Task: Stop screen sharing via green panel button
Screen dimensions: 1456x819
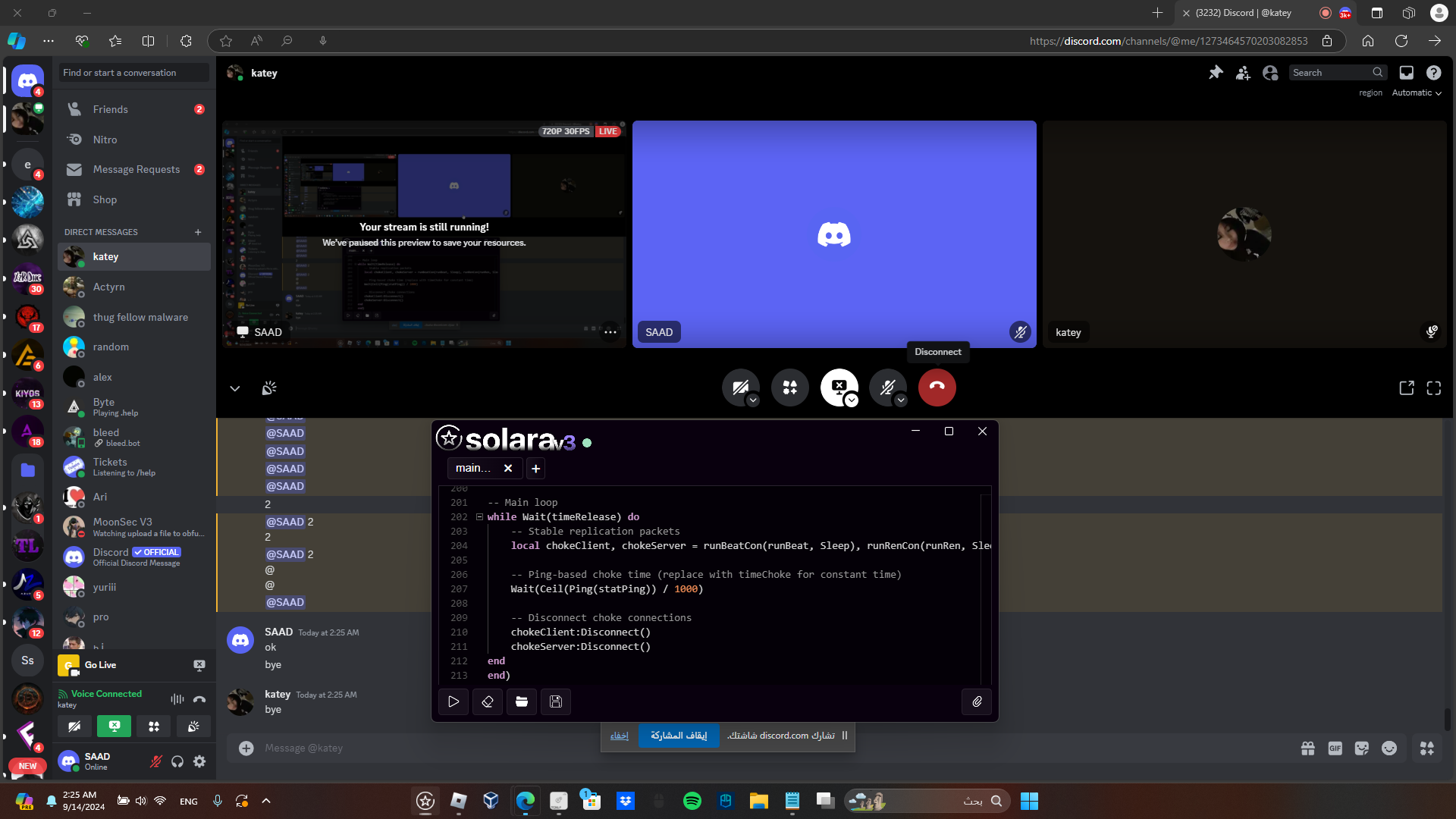Action: tap(114, 726)
